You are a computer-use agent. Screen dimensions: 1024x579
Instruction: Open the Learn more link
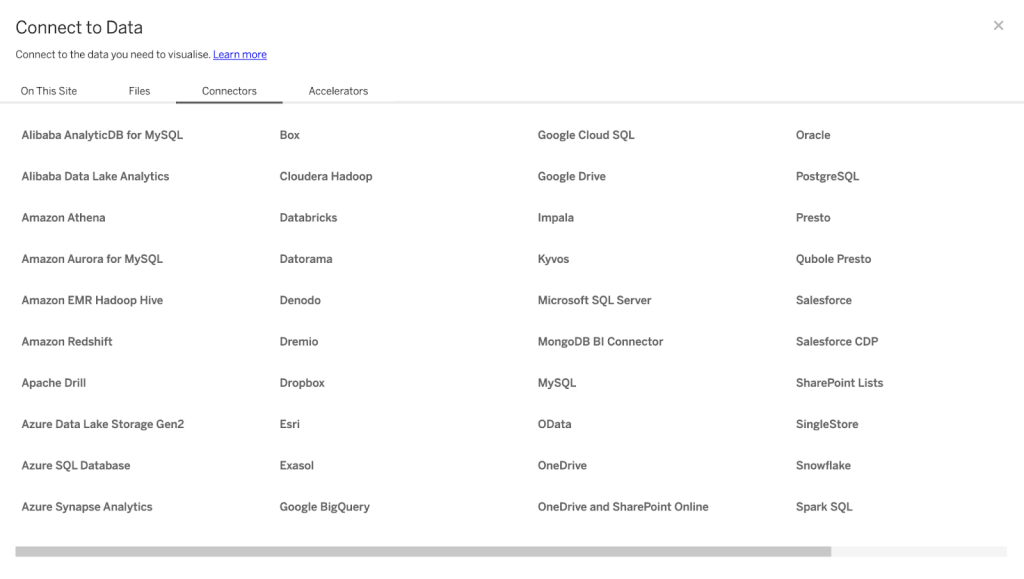point(240,55)
